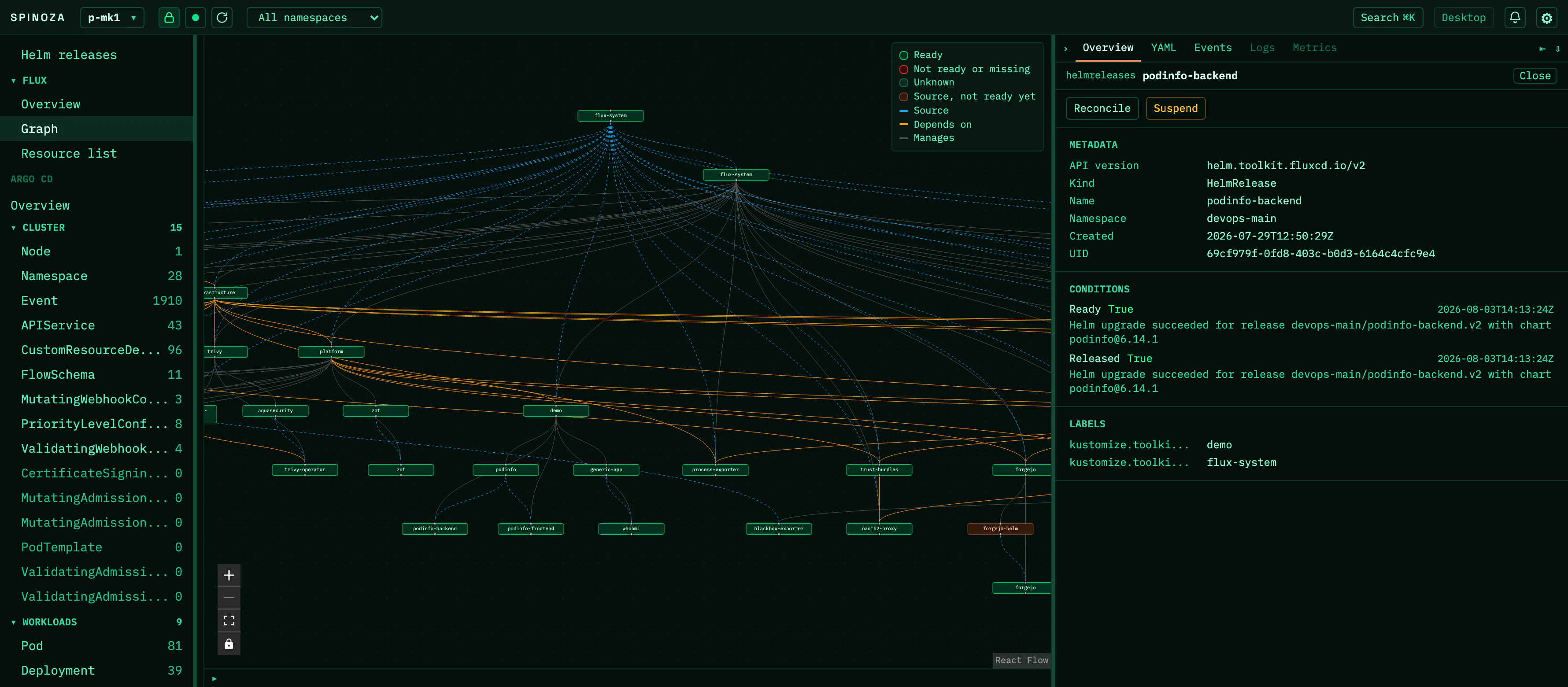Viewport: 1568px width, 687px height.
Task: Click the dock-left arrow icon in details panel
Action: (1542, 49)
